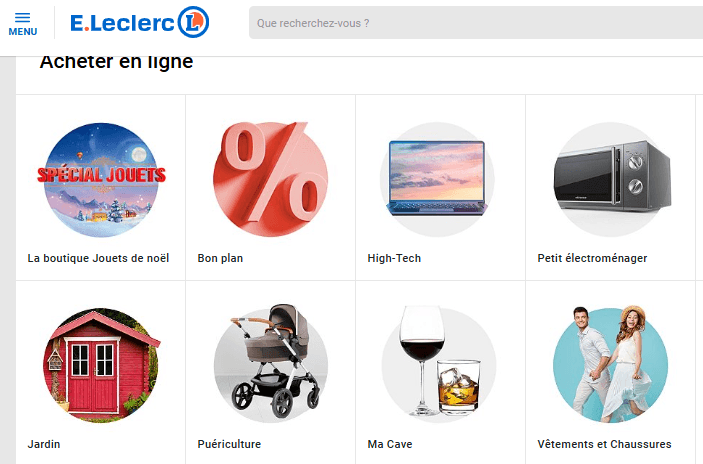Screen dimensions: 703x464
Task: Go to 'Bon plan' category
Action: pos(220,258)
